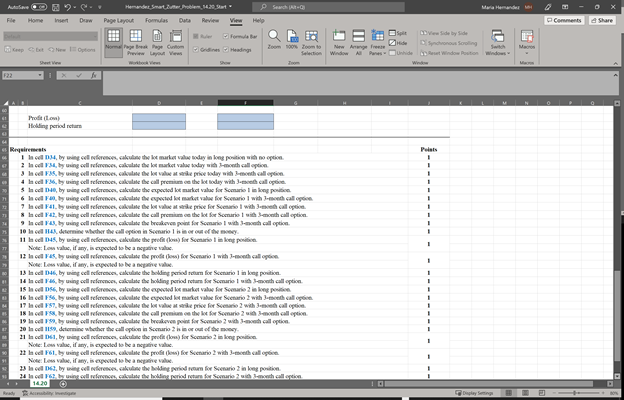The width and height of the screenshot is (624, 400).
Task: Click the Zoom magnifier icon
Action: 274,40
